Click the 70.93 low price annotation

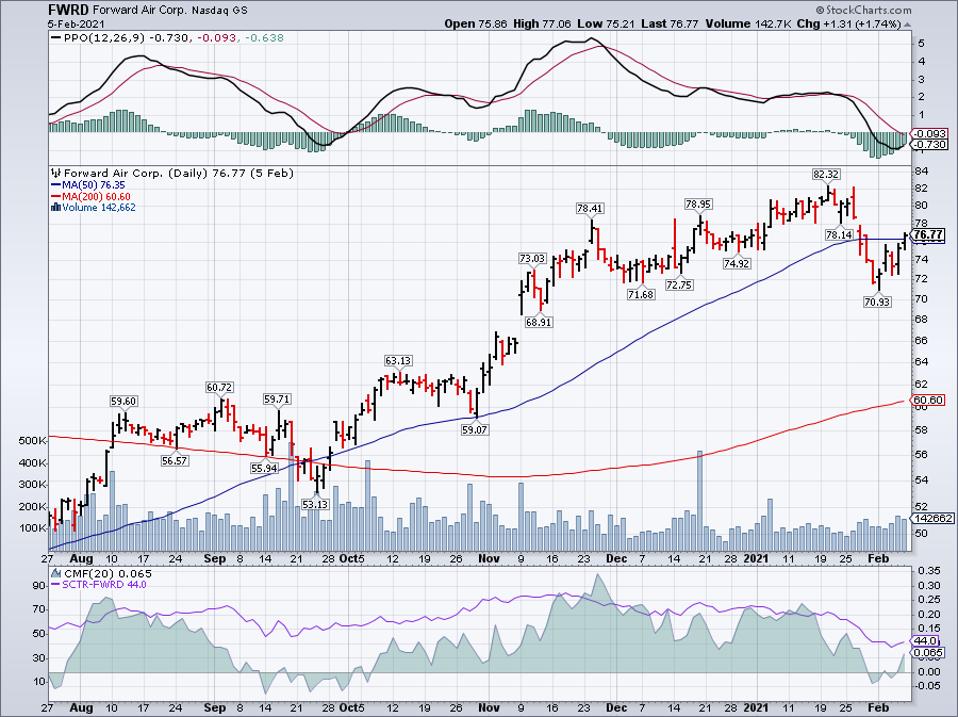877,301
